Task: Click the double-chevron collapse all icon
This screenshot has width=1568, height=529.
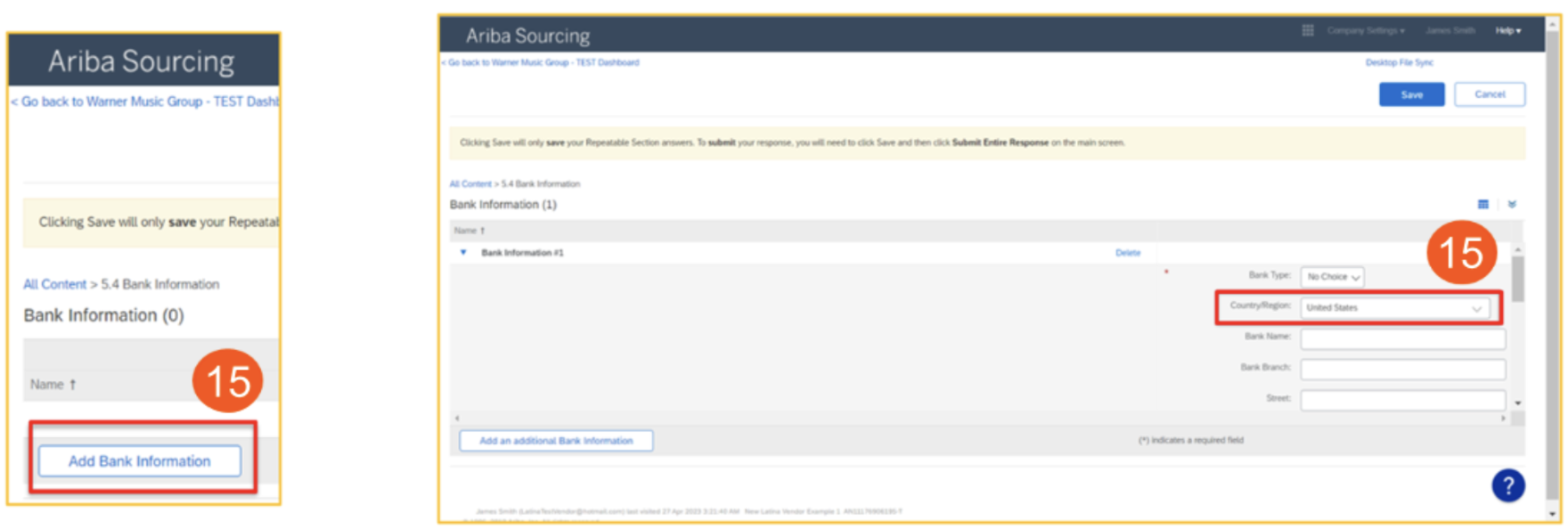Action: point(1512,204)
